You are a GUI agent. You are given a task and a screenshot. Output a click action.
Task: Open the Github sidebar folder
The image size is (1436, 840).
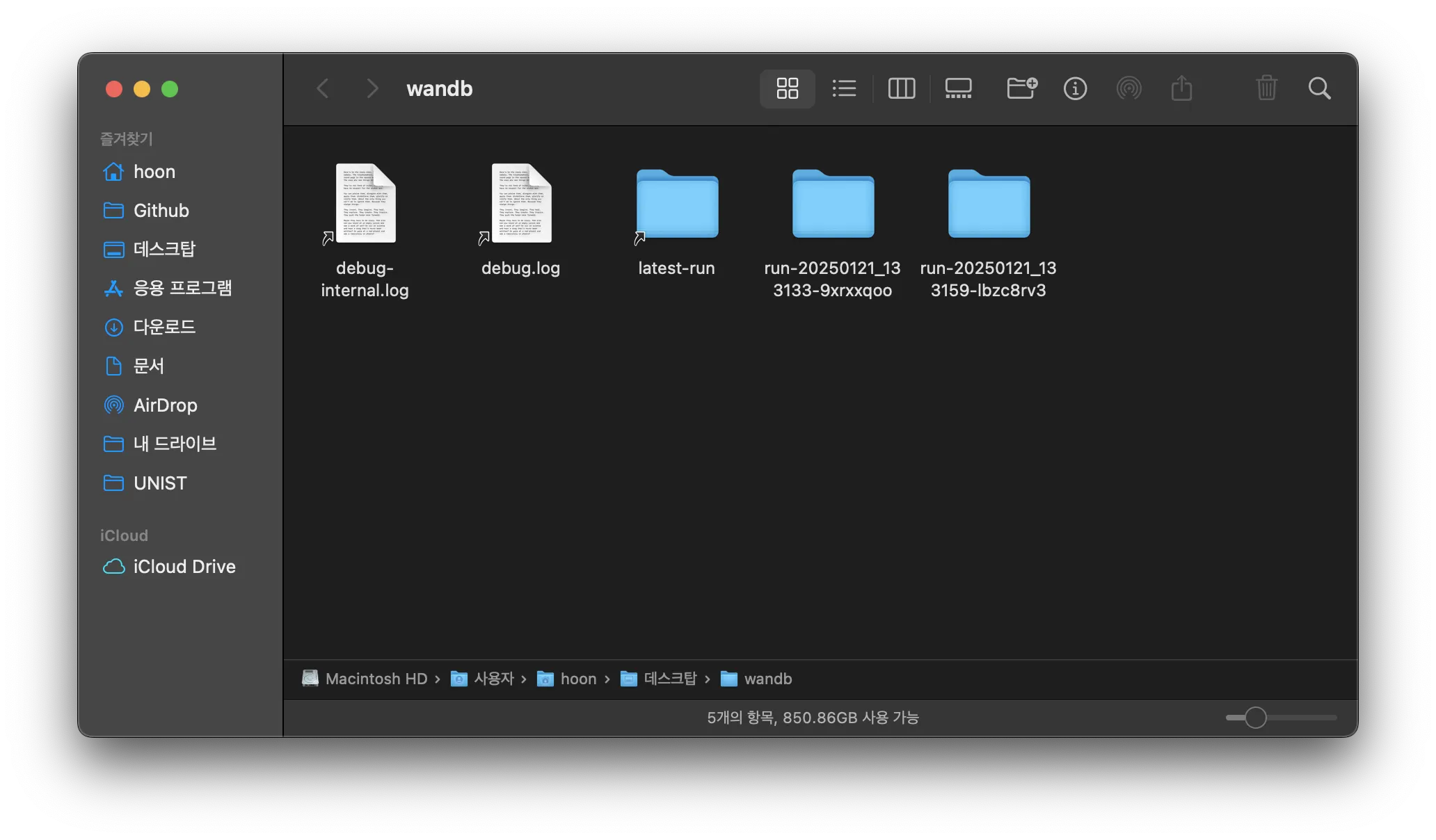point(161,210)
